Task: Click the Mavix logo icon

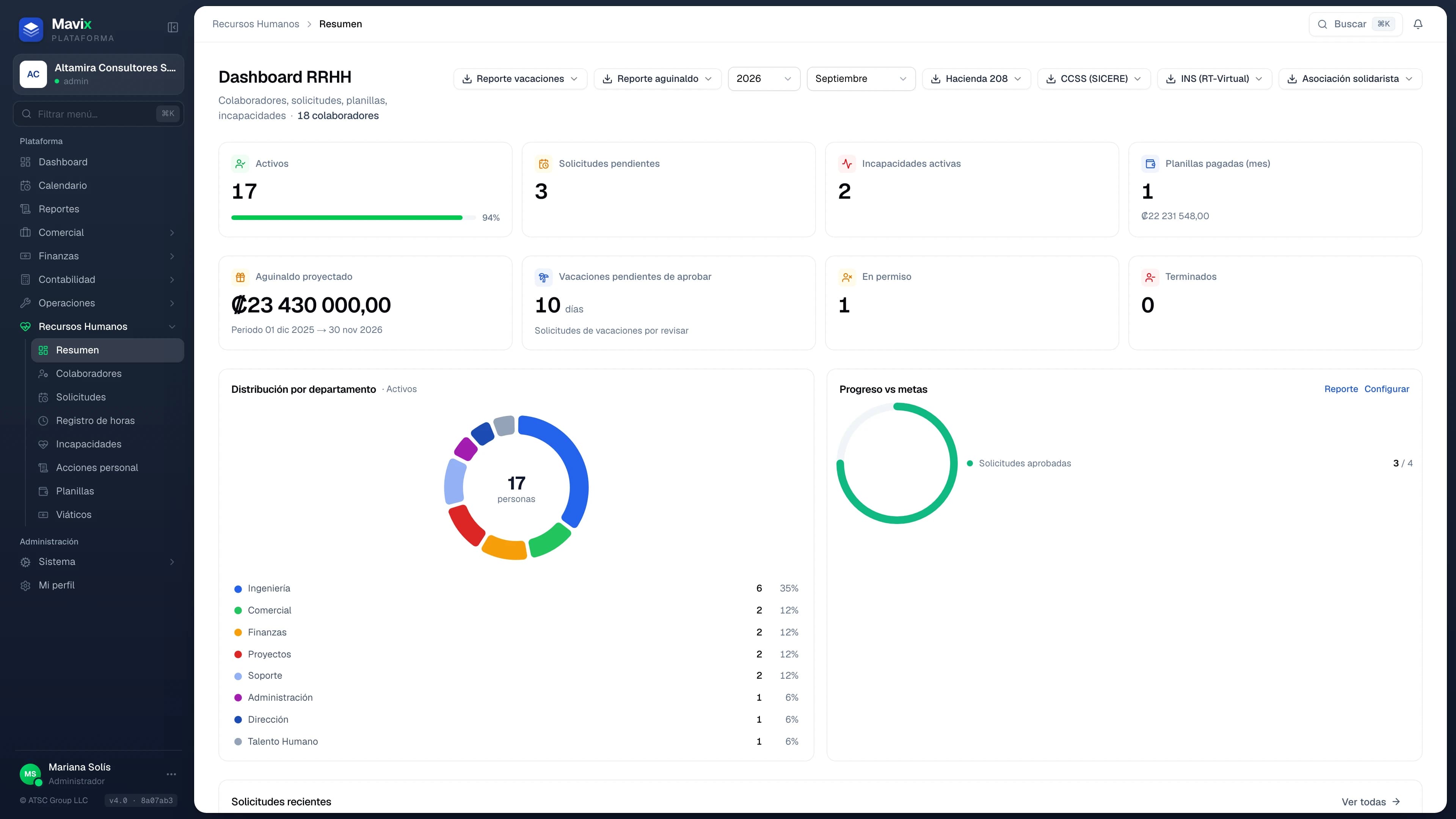Action: [x=31, y=30]
